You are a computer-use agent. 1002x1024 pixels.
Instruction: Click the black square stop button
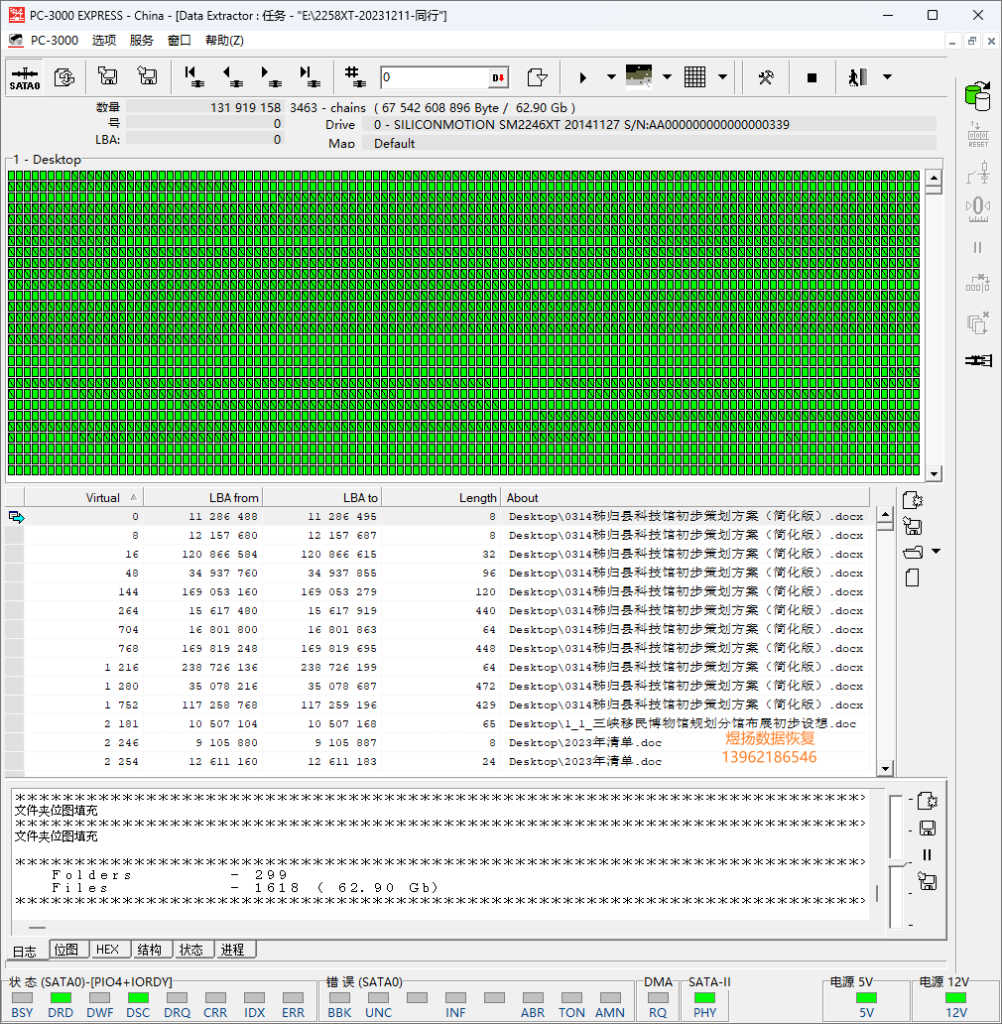coord(812,78)
